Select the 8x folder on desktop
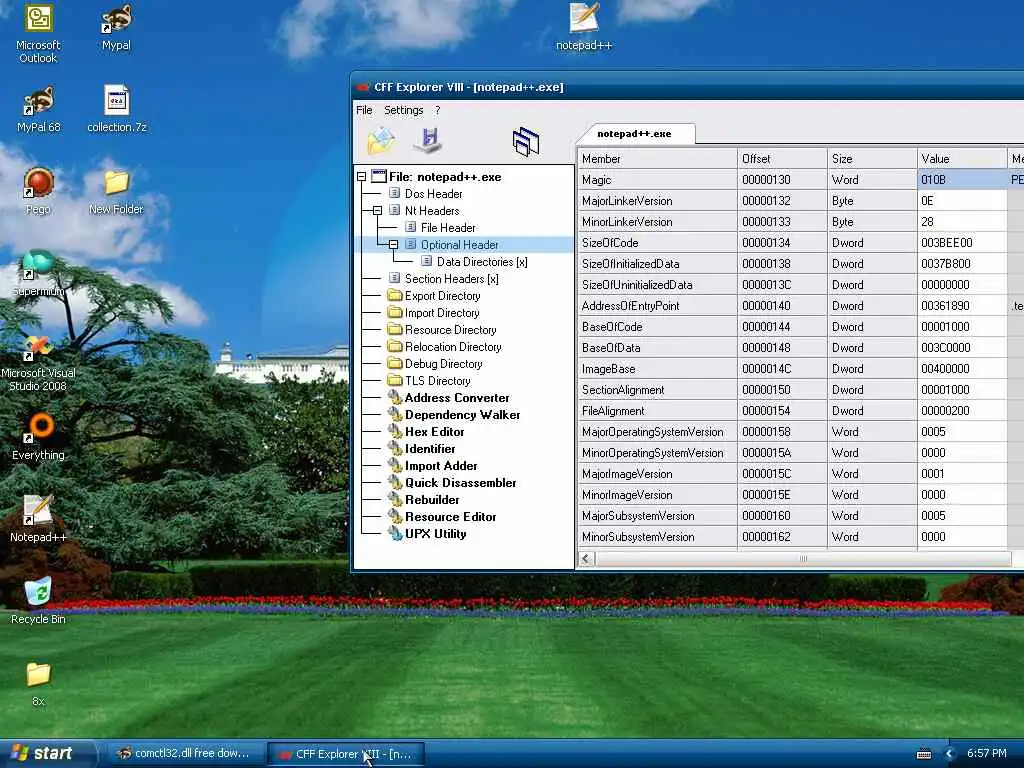Image resolution: width=1024 pixels, height=768 pixels. (38, 684)
